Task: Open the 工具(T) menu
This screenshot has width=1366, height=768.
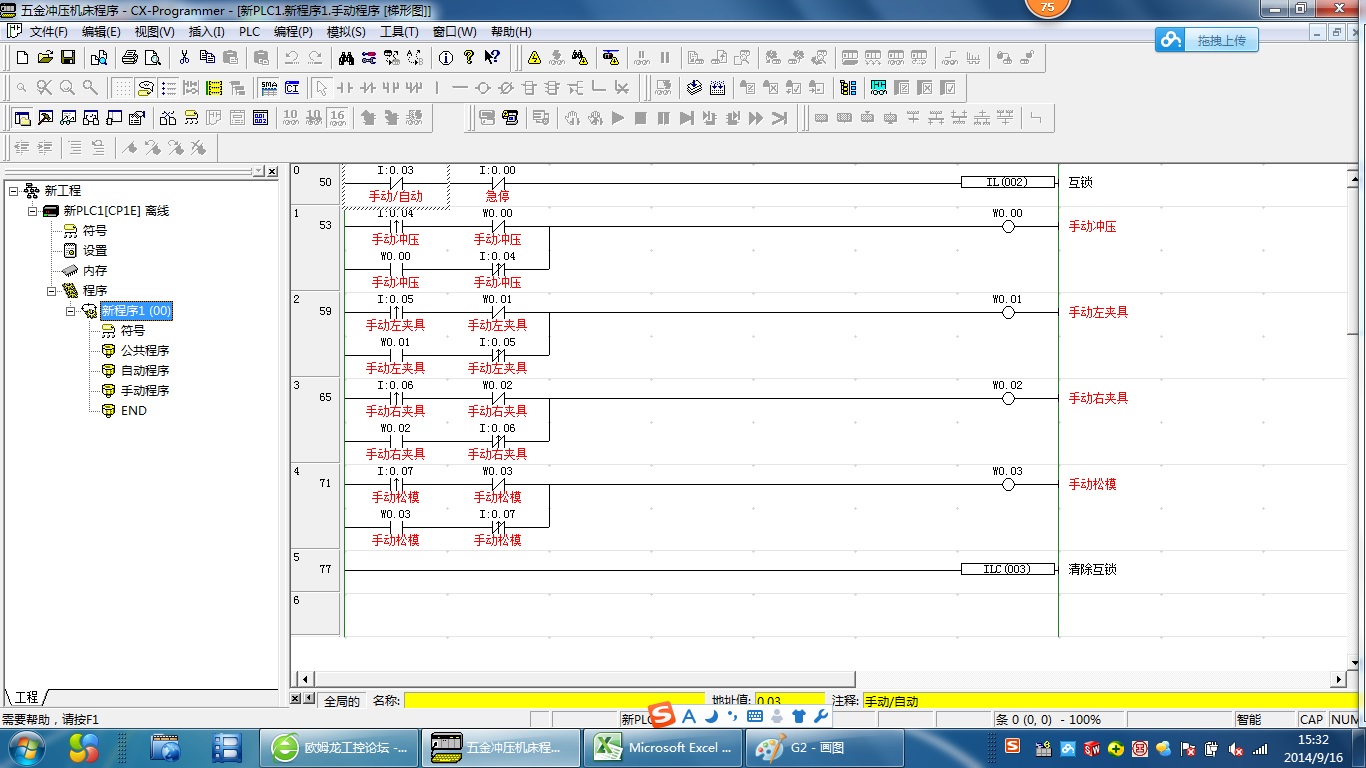Action: click(x=399, y=32)
